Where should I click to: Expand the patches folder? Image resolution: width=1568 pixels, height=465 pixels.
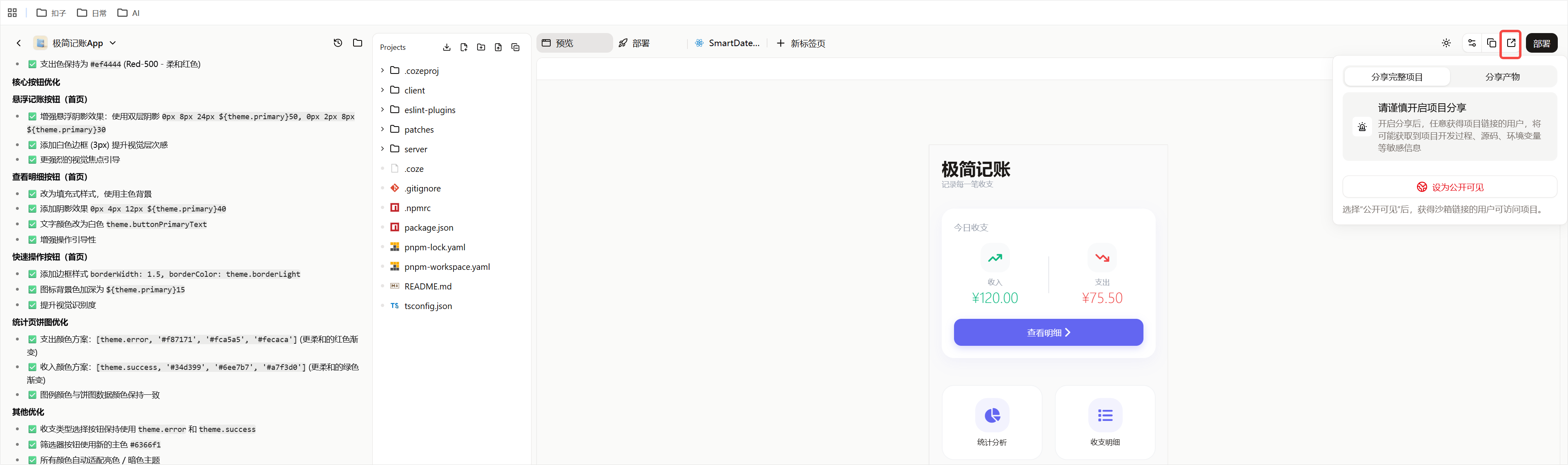pos(382,129)
